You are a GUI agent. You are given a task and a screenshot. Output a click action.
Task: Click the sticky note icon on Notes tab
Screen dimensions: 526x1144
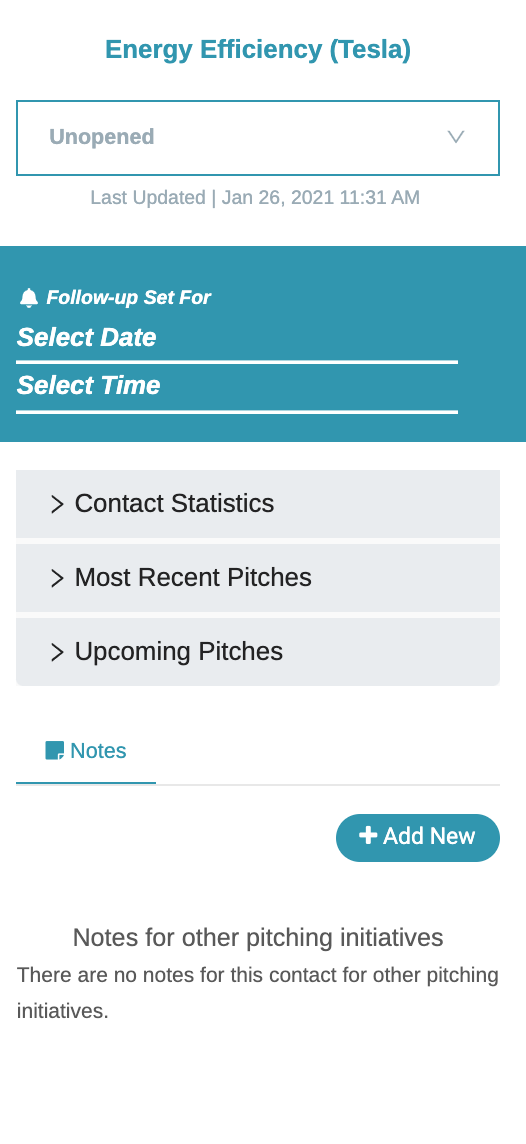(55, 751)
